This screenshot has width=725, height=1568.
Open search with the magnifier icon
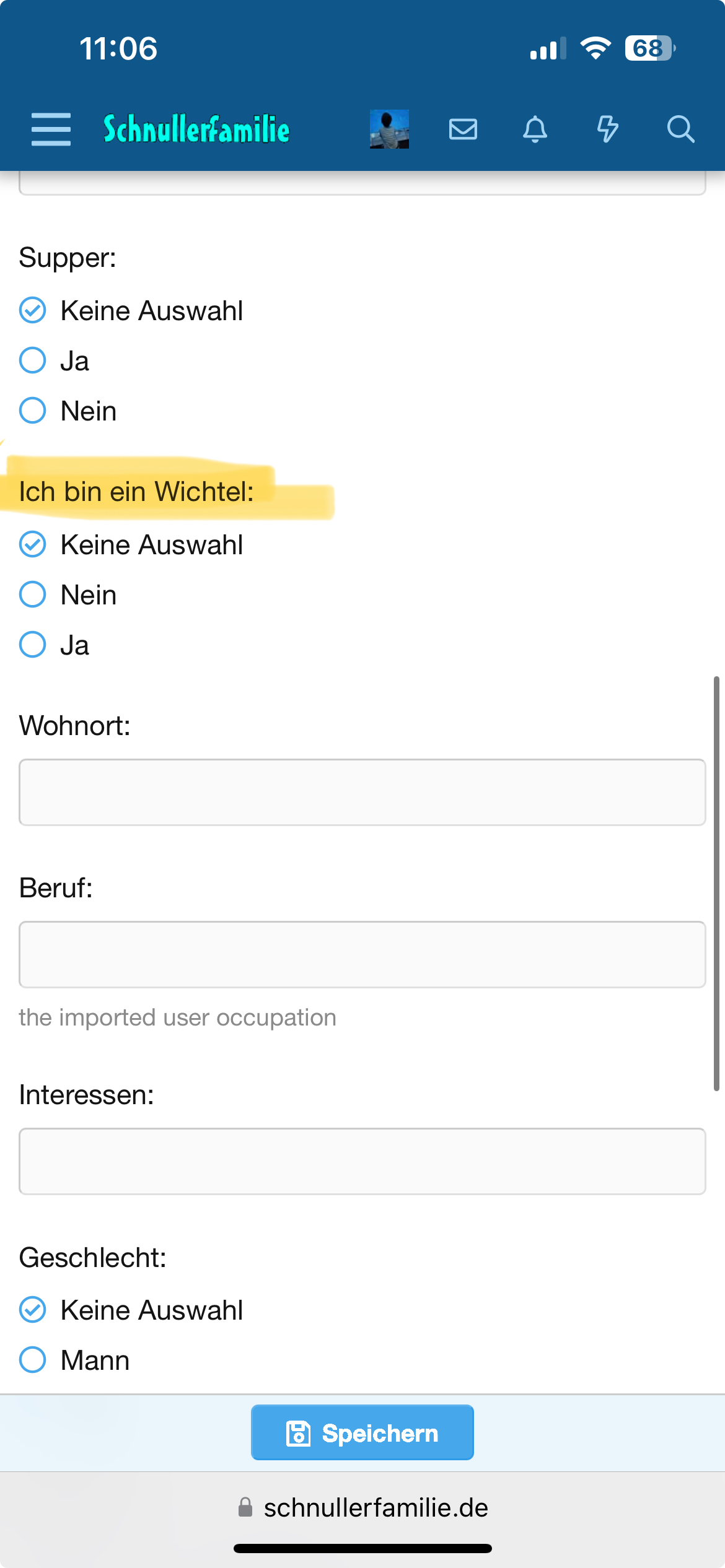coord(680,129)
